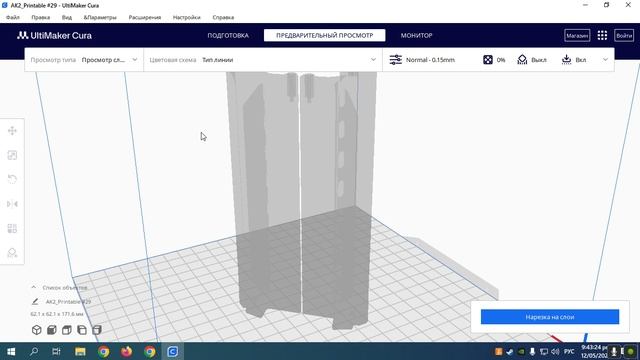
Task: Switch to the front view cube icon
Action: [x=52, y=330]
